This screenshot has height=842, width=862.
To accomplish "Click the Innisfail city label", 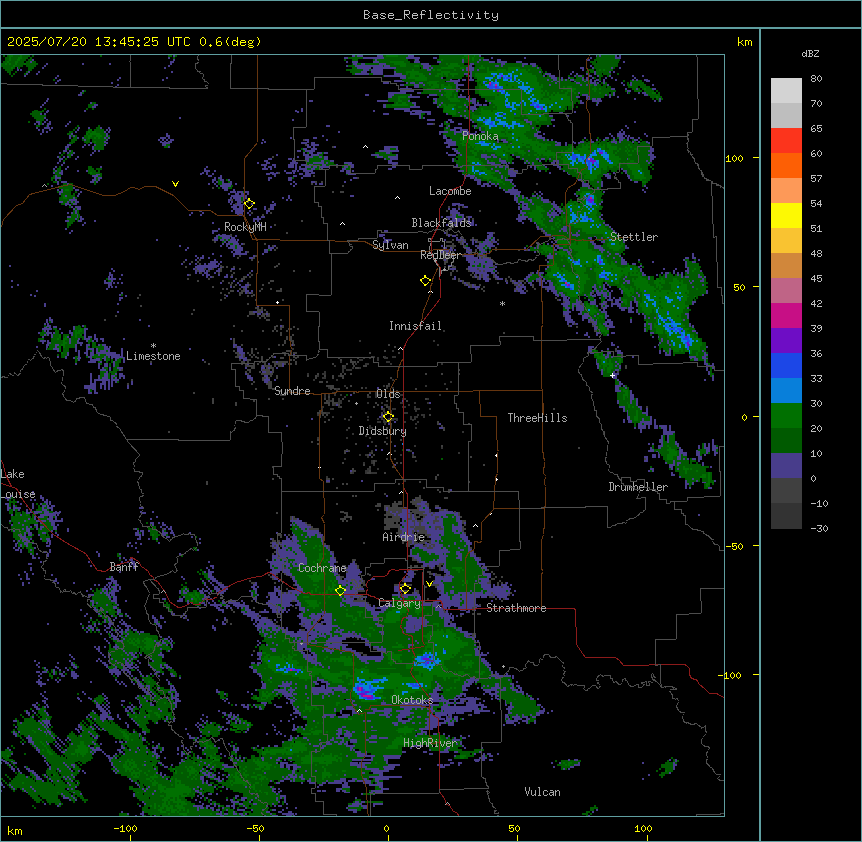I will pos(415,326).
